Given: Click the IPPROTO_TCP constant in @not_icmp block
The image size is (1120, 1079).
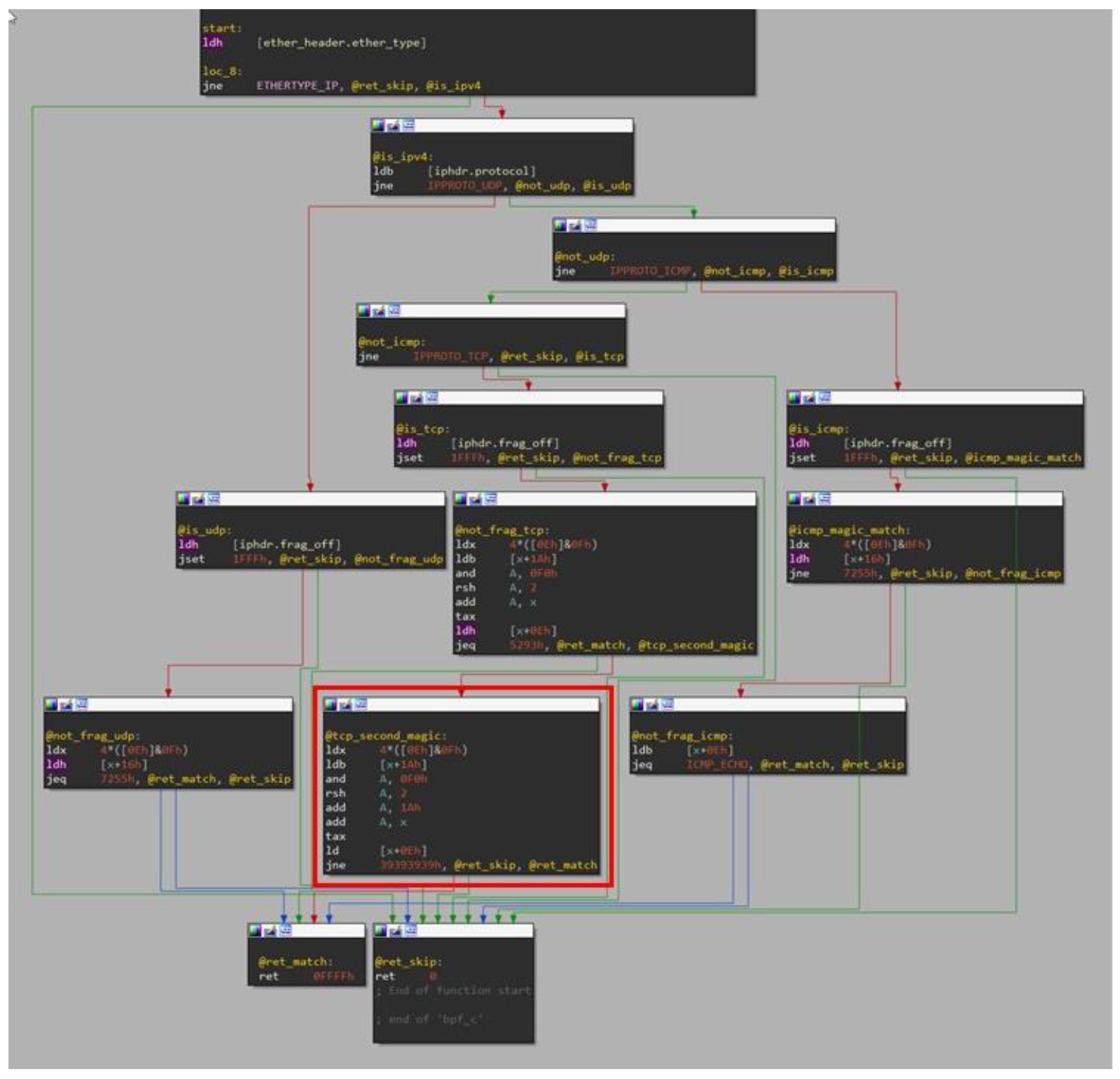Looking at the screenshot, I should pyautogui.click(x=451, y=357).
